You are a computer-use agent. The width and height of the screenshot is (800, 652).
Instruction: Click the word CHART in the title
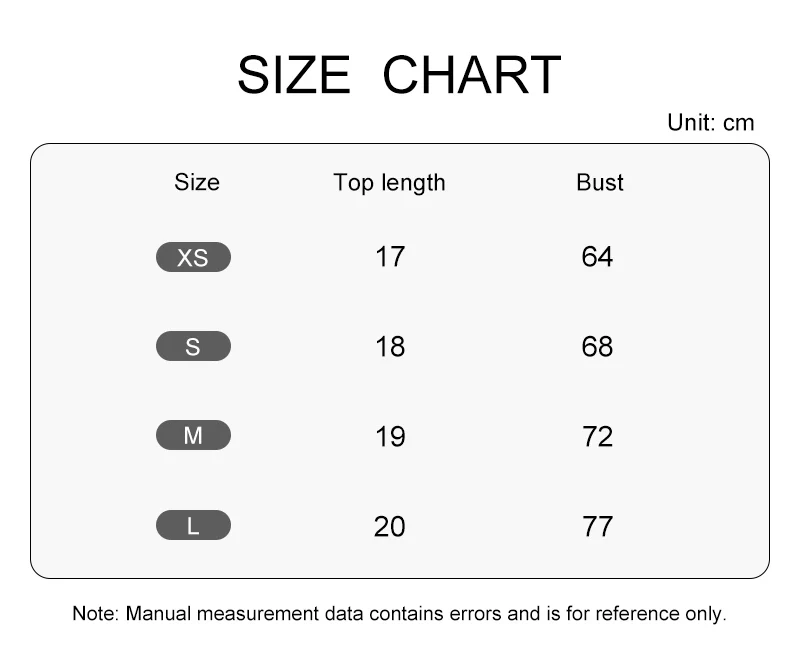472,76
